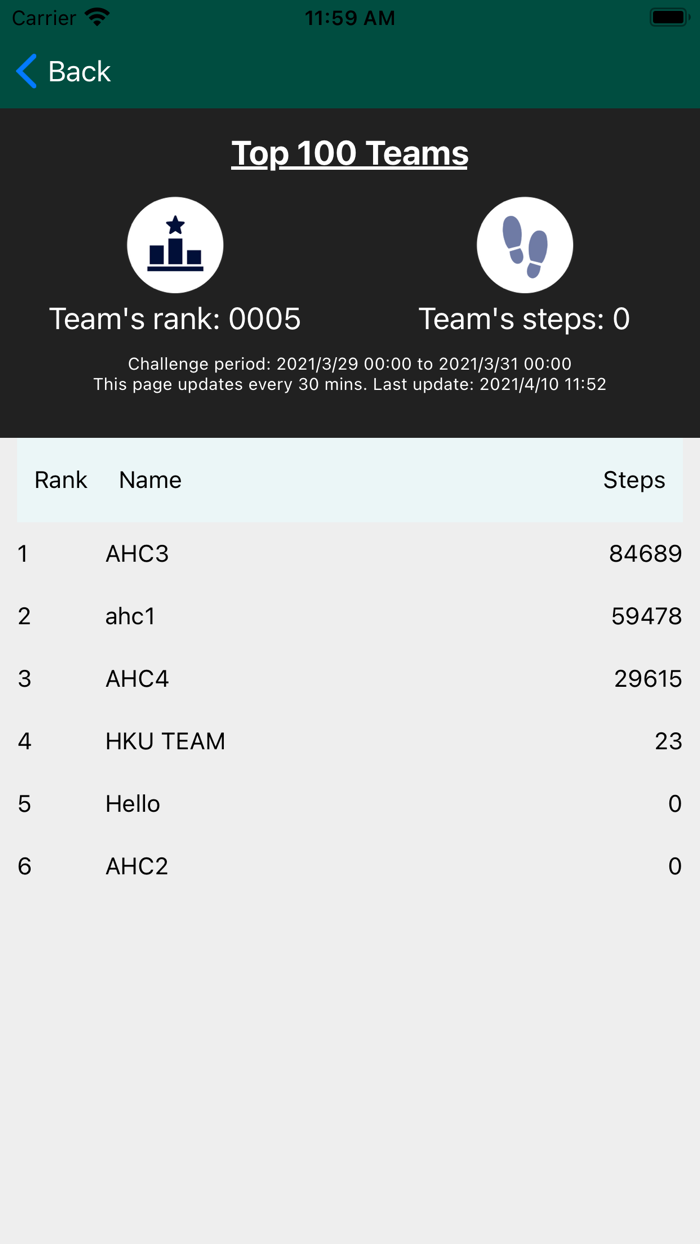Tap the footprint icon's circular white background
700x1244 pixels.
(524, 244)
